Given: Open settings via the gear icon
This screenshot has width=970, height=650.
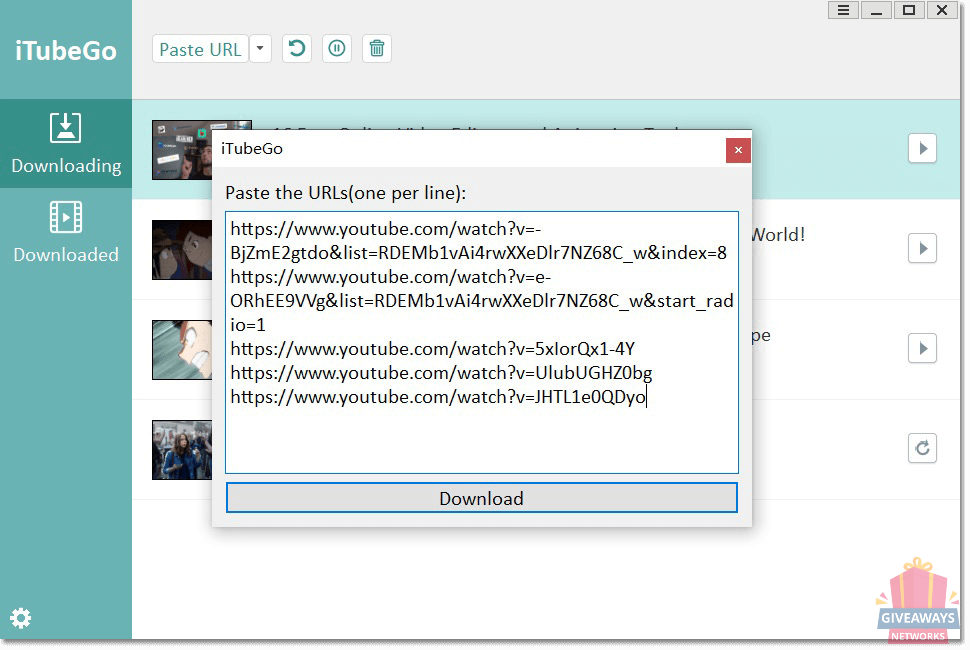Looking at the screenshot, I should [20, 618].
